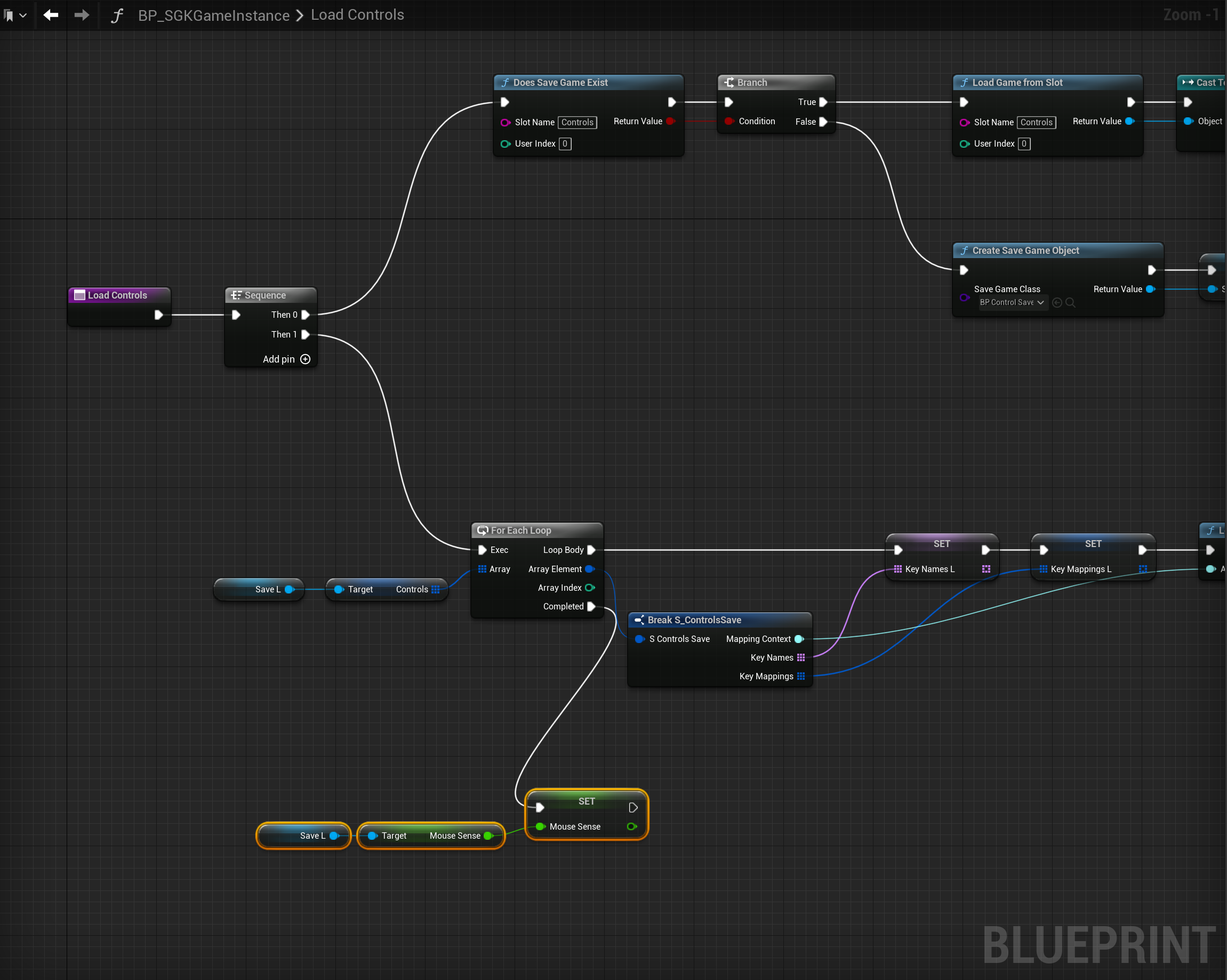The image size is (1227, 980).
Task: Click the green Array Index output pin
Action: point(590,588)
